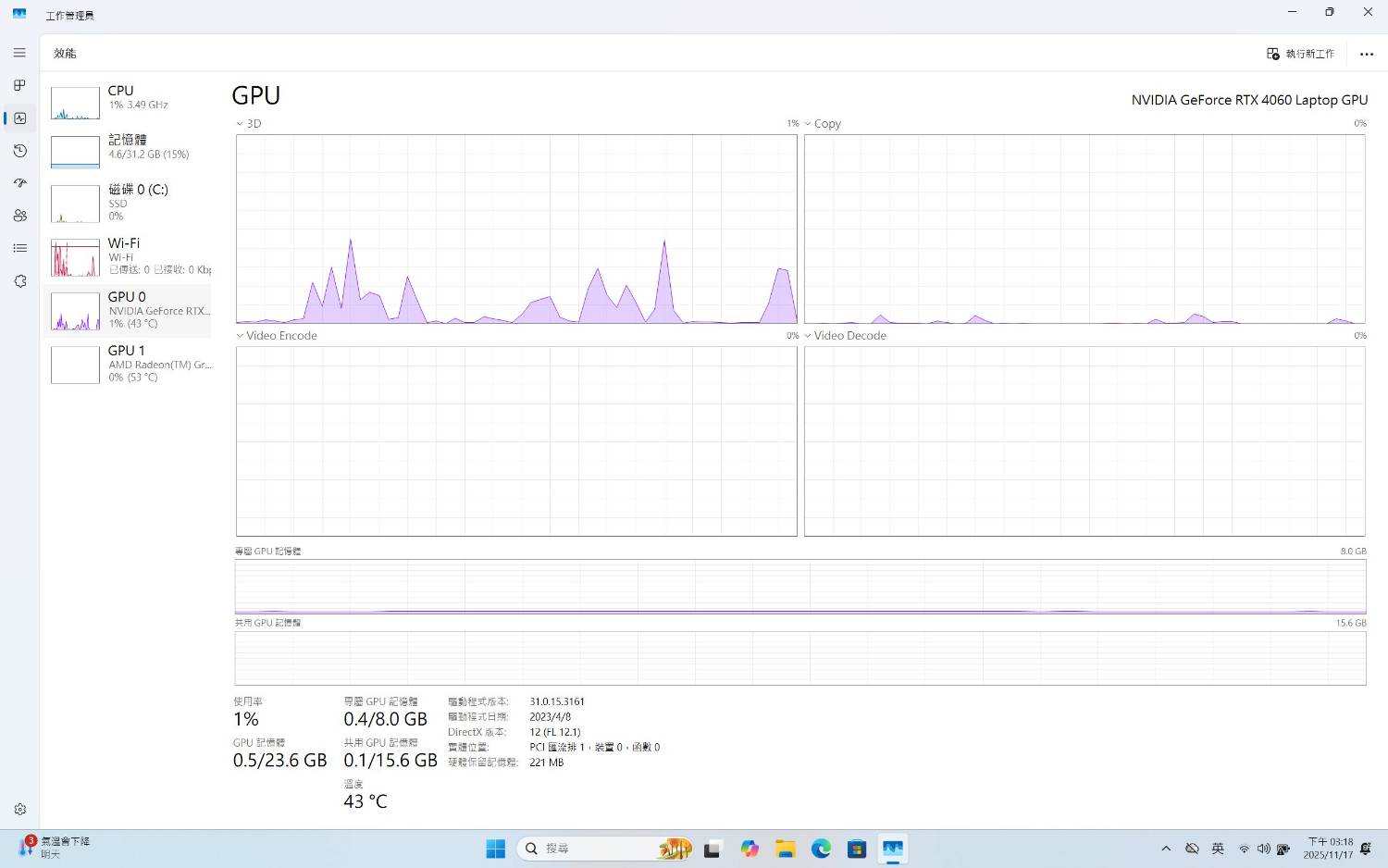Viewport: 1388px width, 868px height.
Task: Open the hamburger navigation menu
Action: [19, 53]
